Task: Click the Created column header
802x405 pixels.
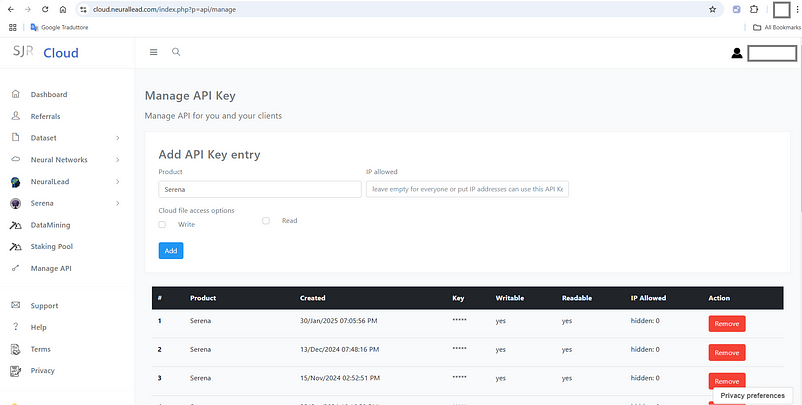Action: 313,298
